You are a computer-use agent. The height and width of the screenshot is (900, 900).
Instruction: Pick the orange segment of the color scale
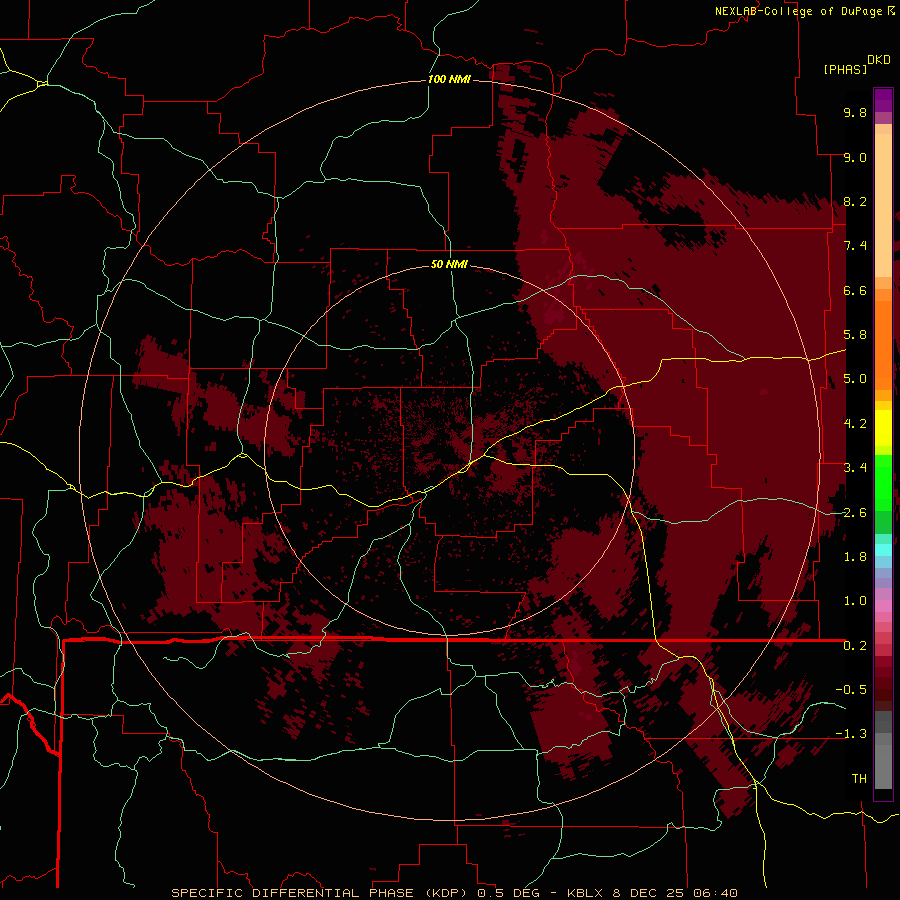point(883,344)
